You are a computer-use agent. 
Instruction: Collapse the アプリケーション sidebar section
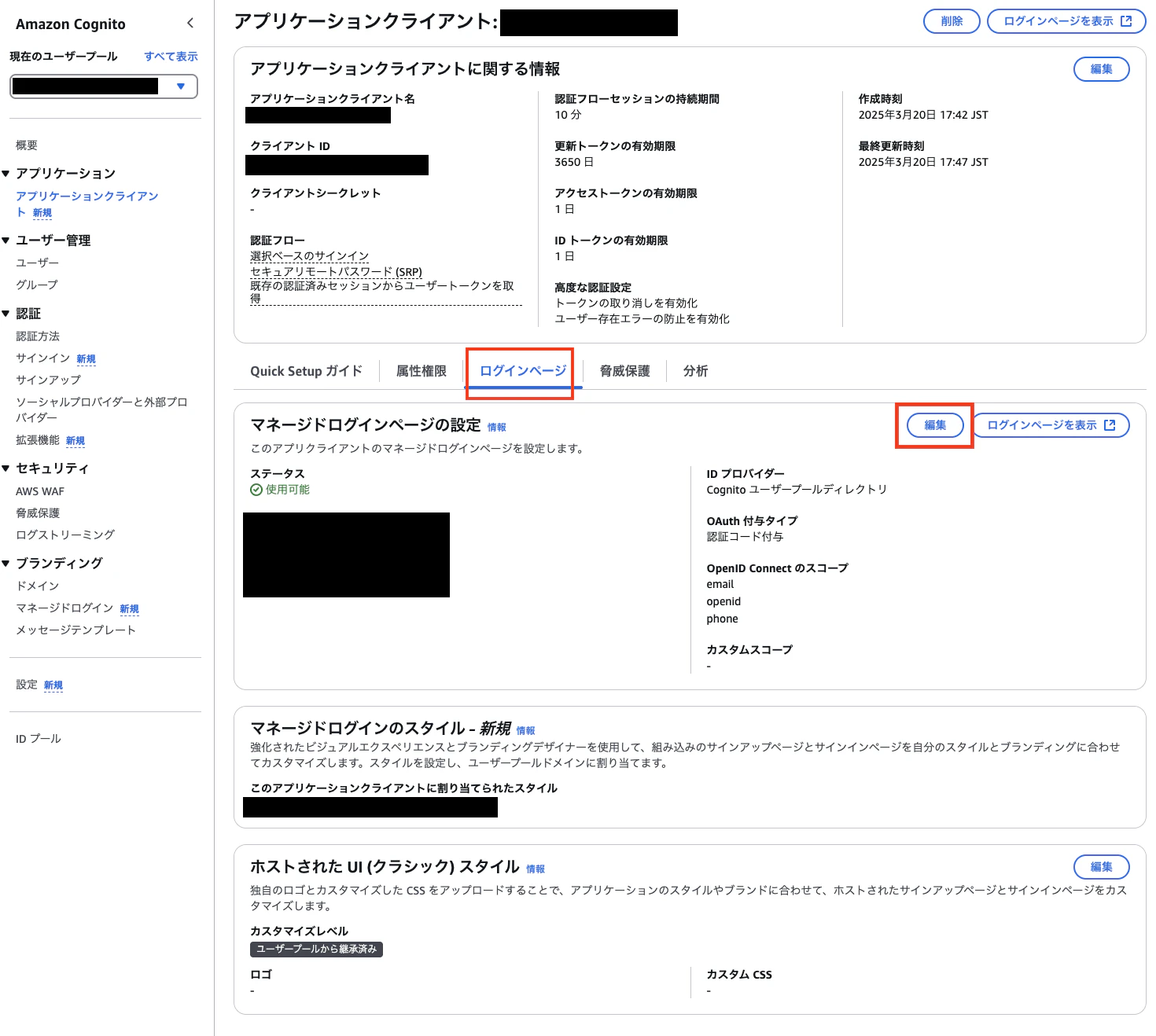point(6,174)
